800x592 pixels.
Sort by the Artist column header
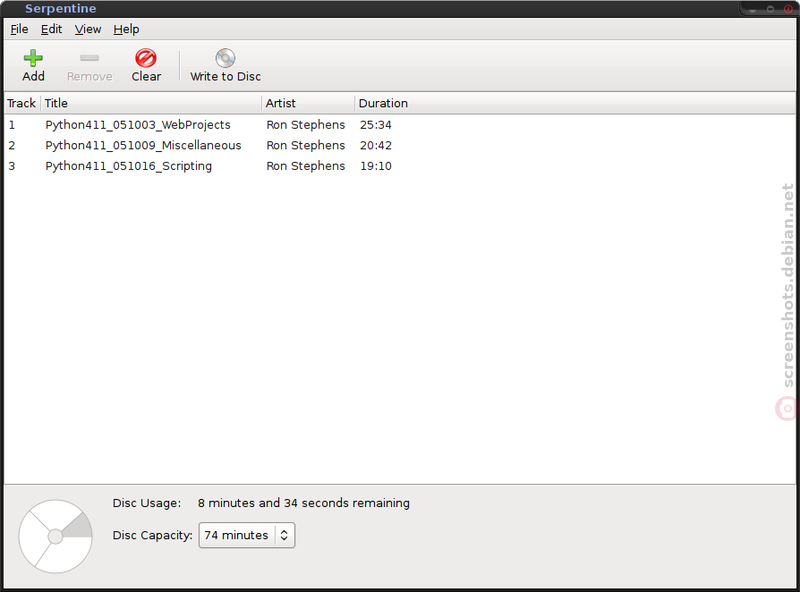tap(308, 104)
